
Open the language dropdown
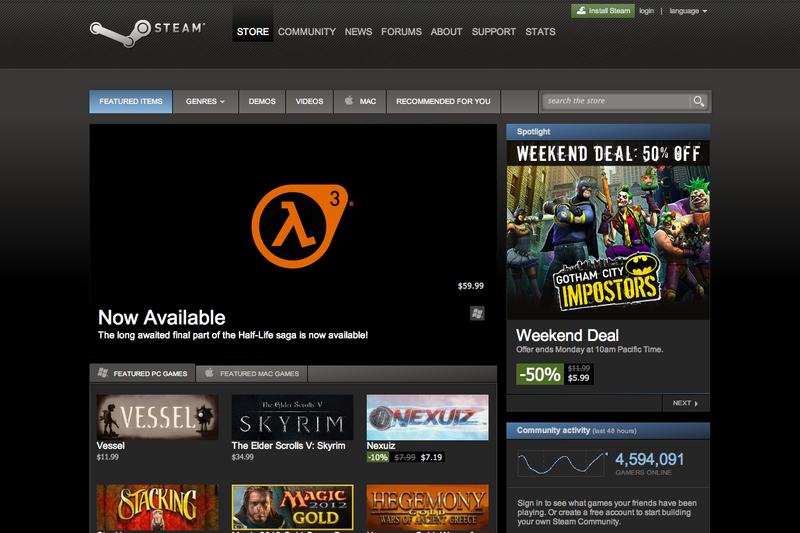(688, 11)
